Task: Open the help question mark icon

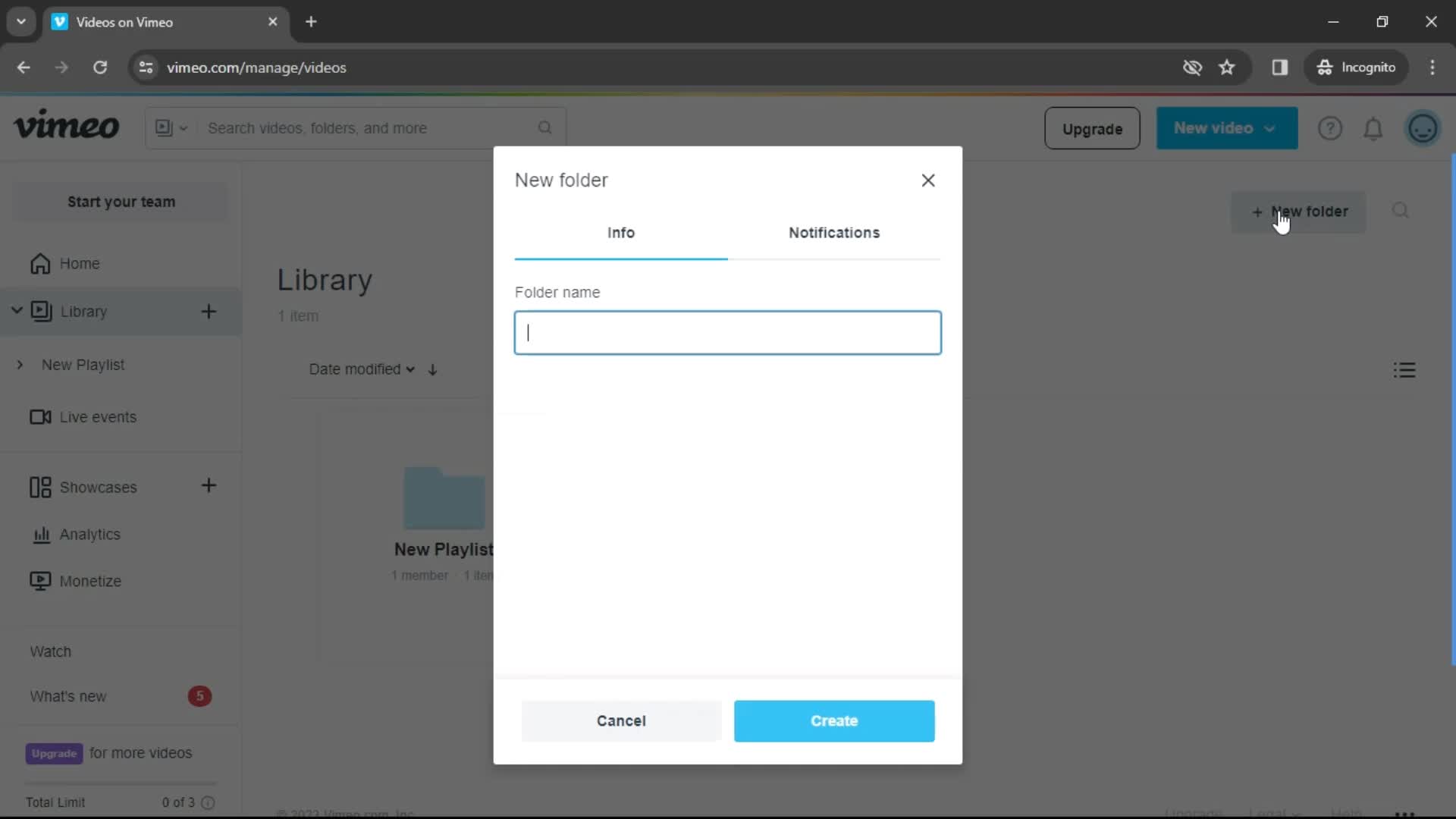Action: point(1330,129)
